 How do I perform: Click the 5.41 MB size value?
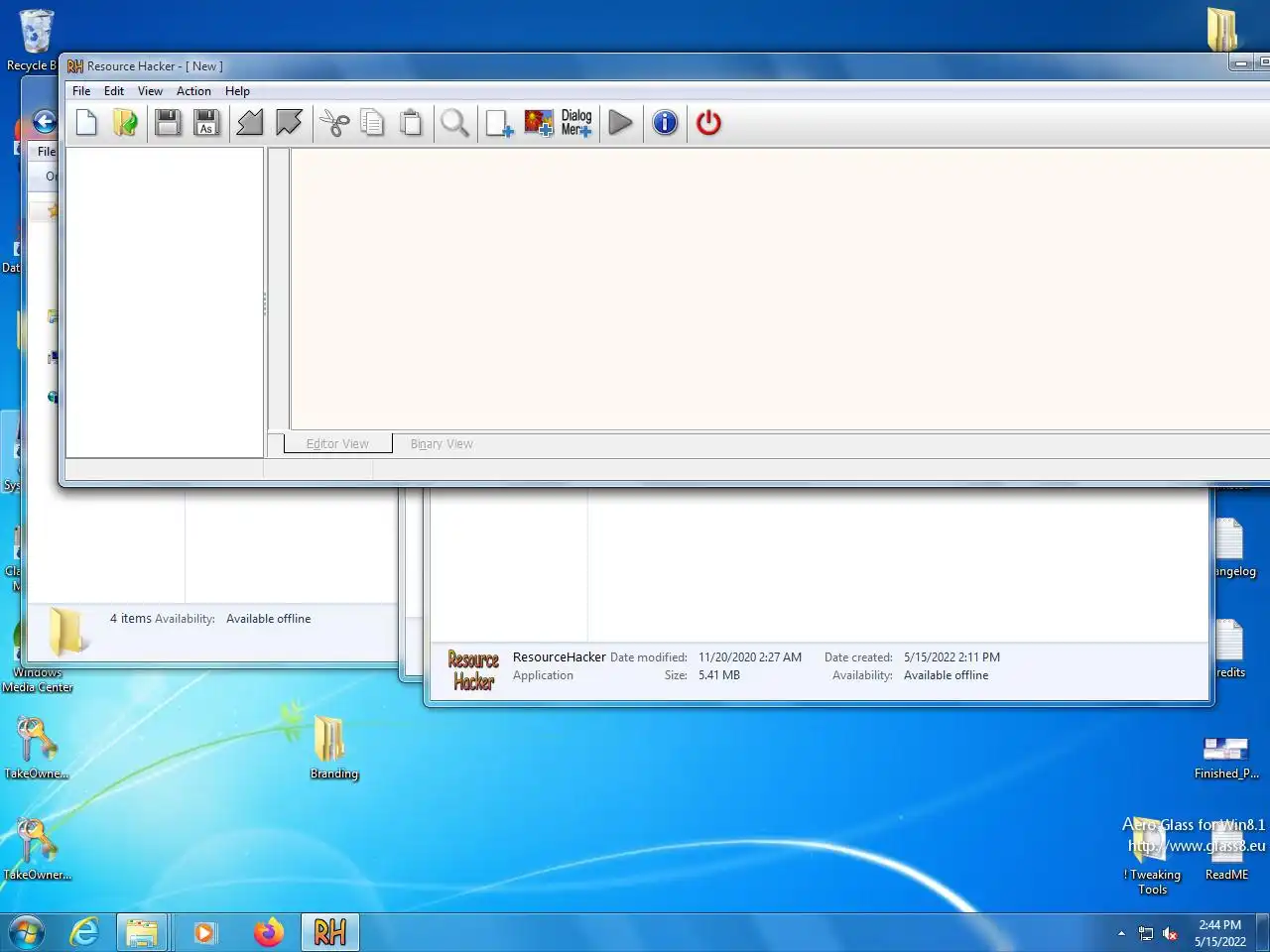[x=719, y=675]
